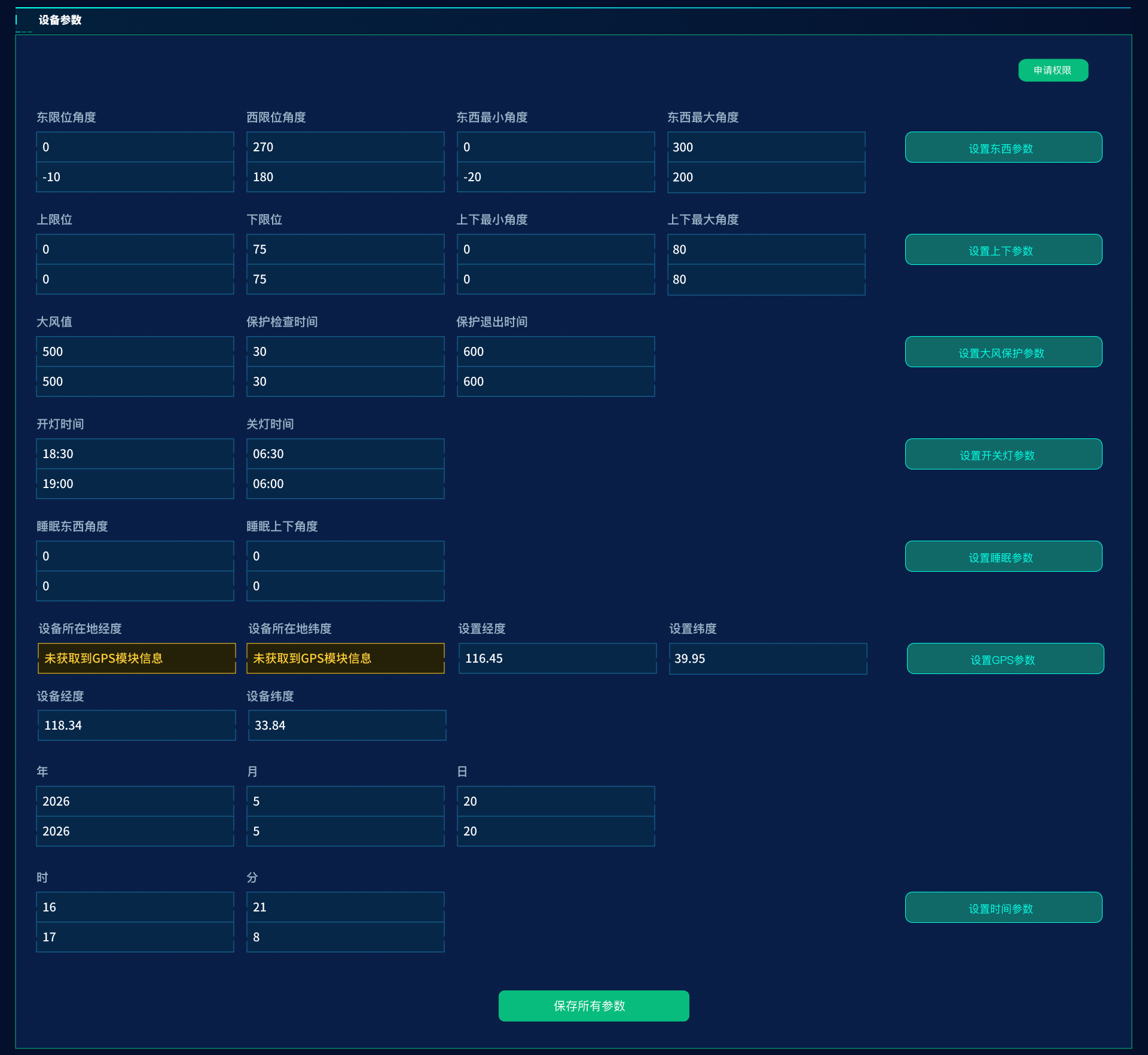Click the 关灯时间 field showing 06:00
The width and height of the screenshot is (1148, 1055).
(346, 484)
